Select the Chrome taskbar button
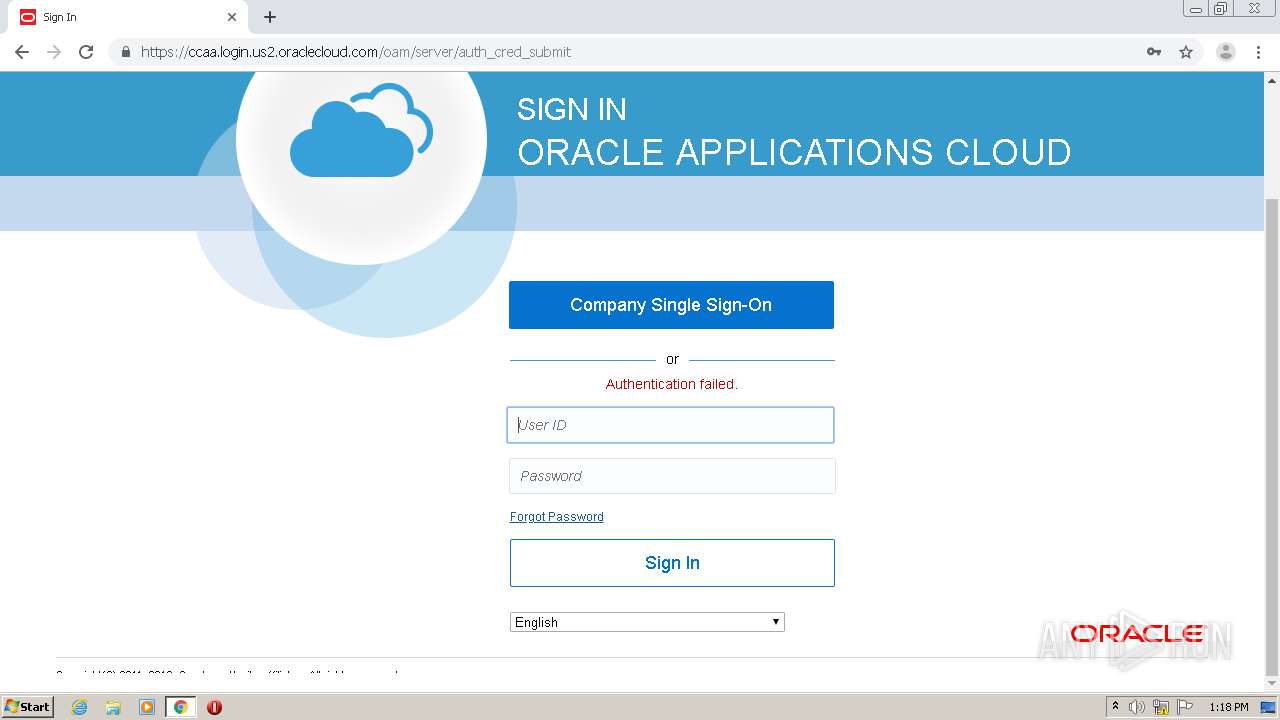The image size is (1280, 720). (180, 707)
